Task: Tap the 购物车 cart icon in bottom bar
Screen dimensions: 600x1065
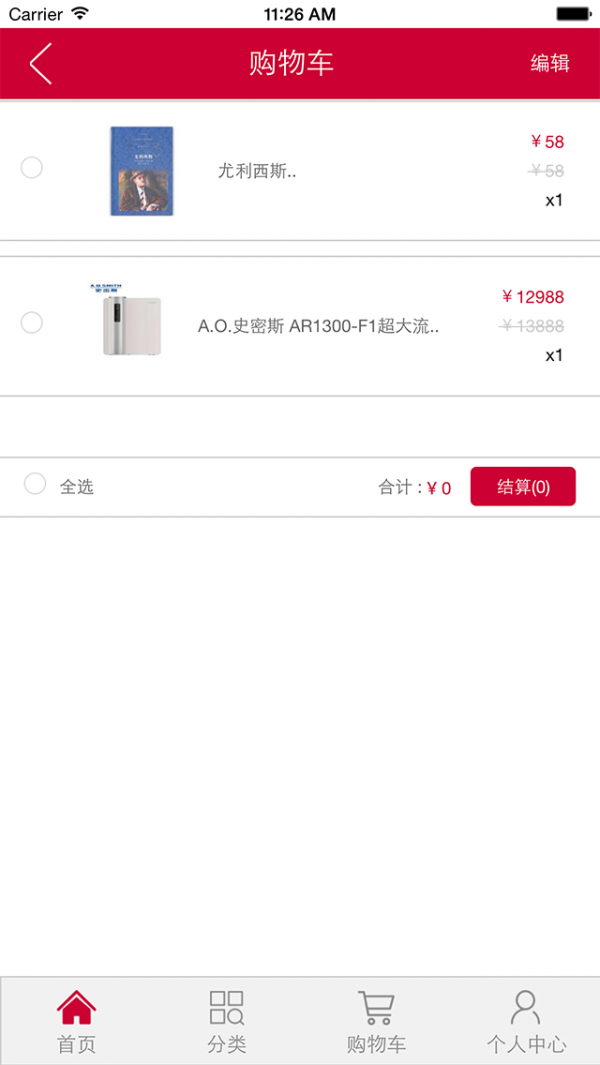Action: pyautogui.click(x=376, y=1008)
